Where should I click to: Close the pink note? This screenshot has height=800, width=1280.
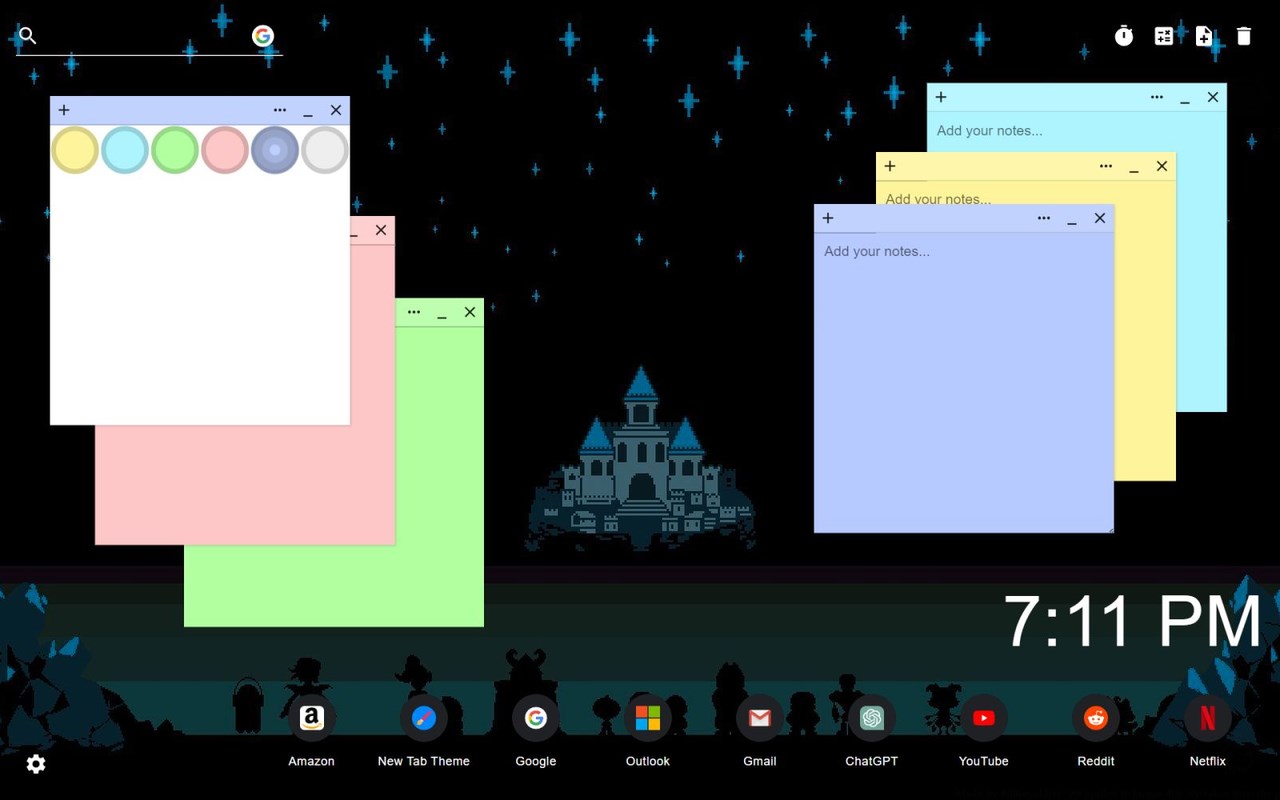click(x=381, y=230)
